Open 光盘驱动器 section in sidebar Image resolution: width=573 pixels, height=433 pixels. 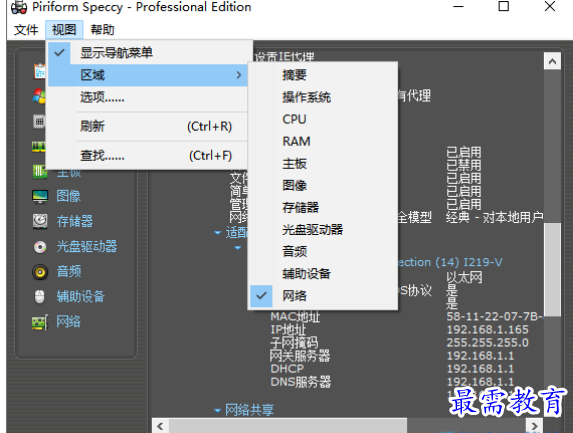(x=87, y=246)
